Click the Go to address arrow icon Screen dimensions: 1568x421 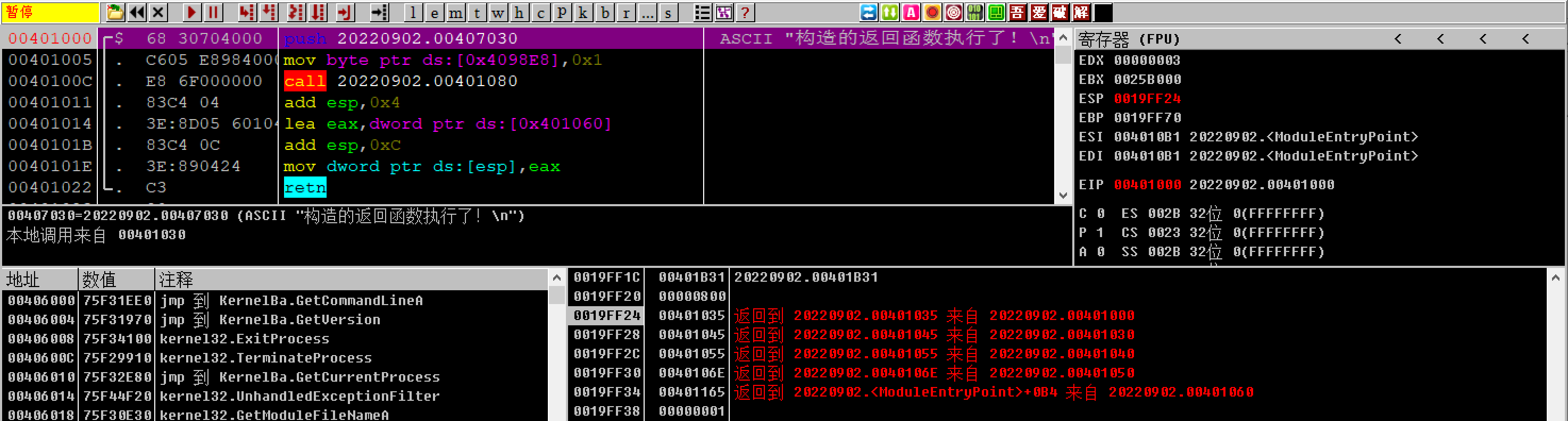(379, 12)
